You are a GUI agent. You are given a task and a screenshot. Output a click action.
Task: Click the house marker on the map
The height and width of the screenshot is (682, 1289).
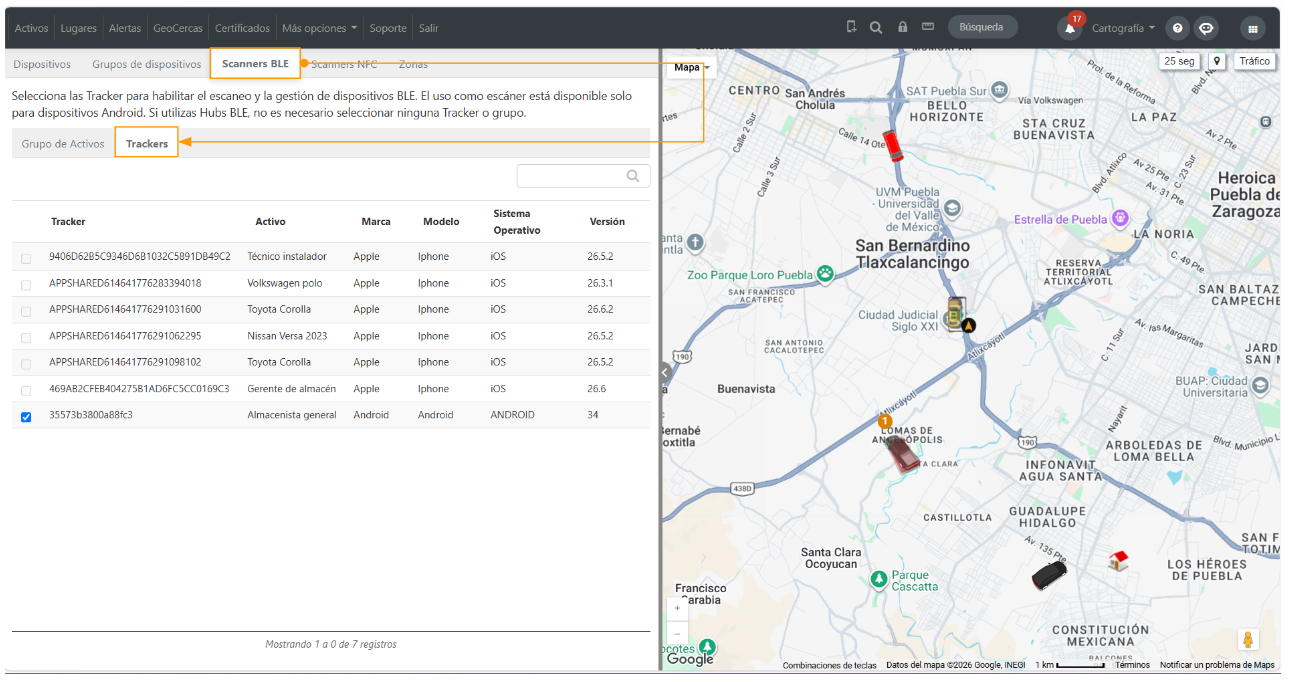click(1119, 561)
